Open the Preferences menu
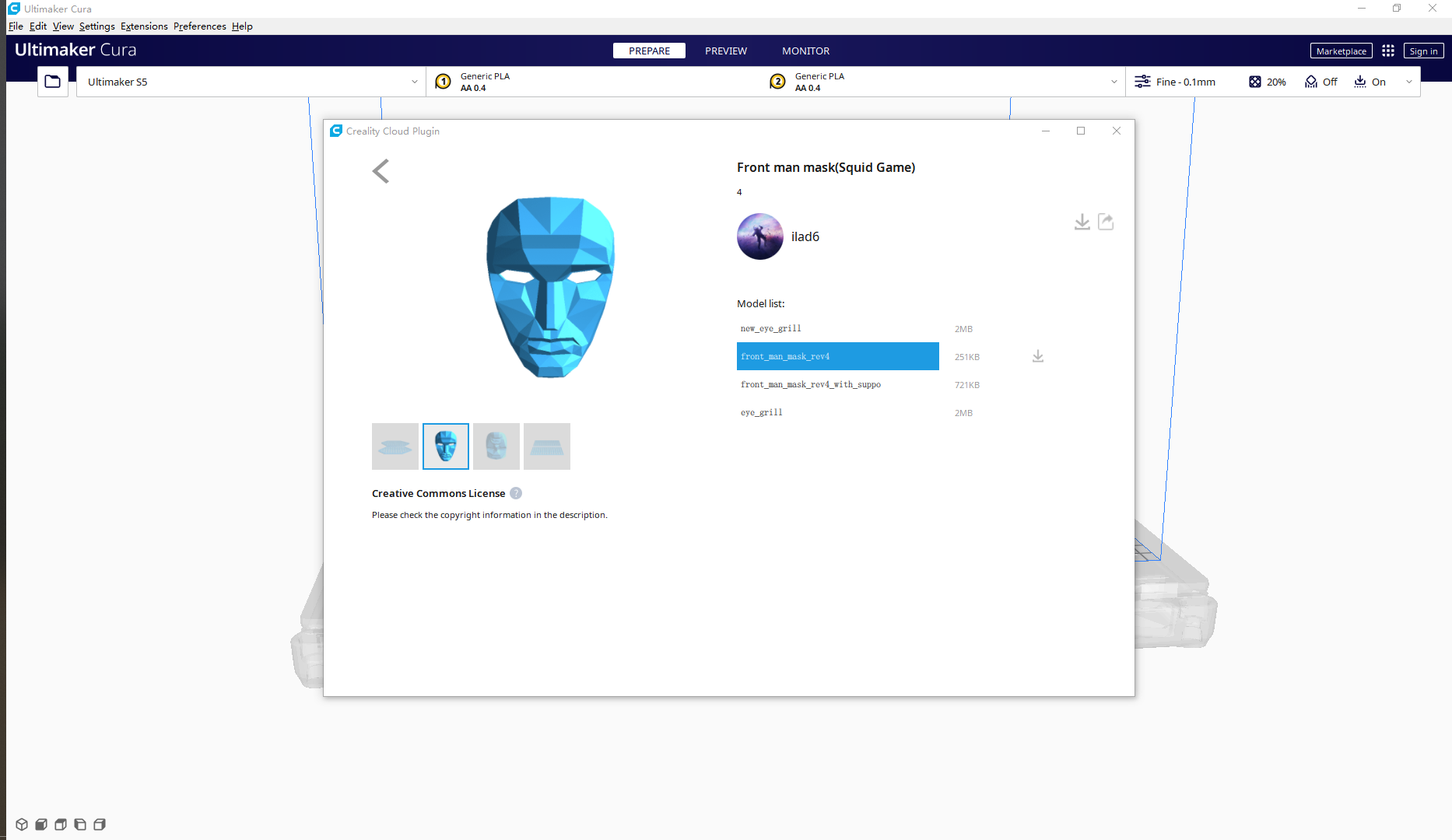Viewport: 1452px width, 840px height. [199, 26]
